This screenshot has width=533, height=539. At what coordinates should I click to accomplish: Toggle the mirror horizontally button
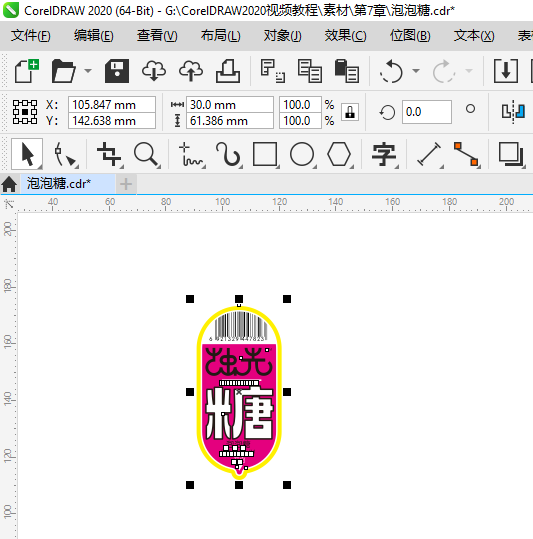pyautogui.click(x=513, y=112)
